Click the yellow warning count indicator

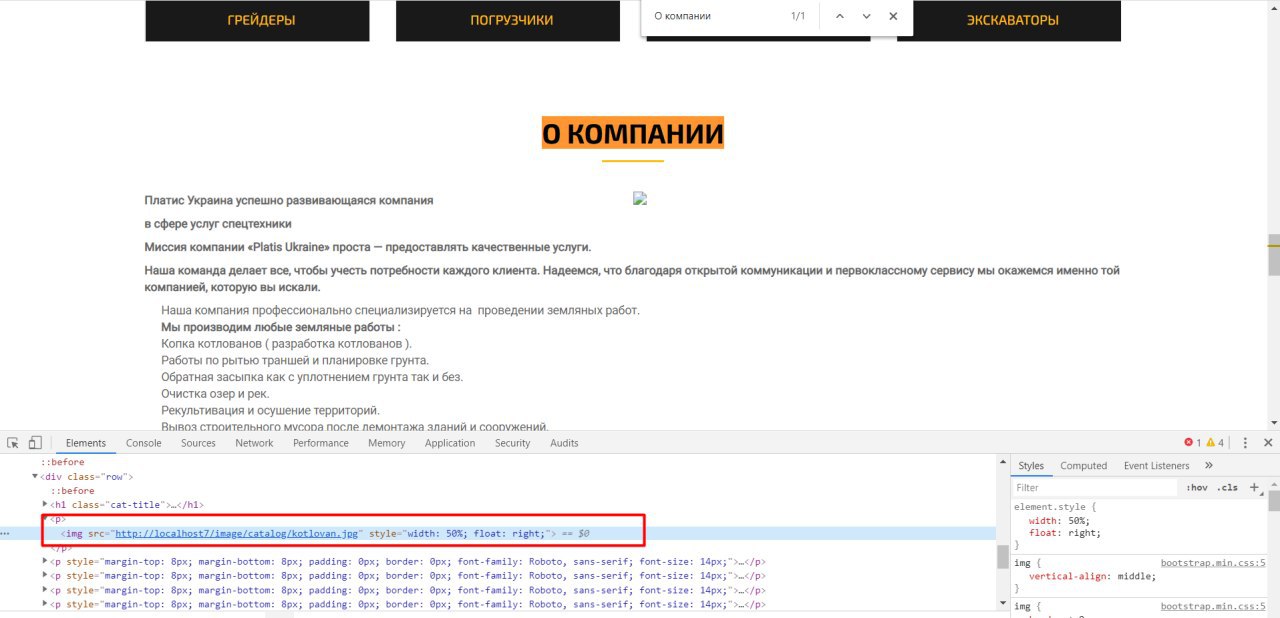1215,443
